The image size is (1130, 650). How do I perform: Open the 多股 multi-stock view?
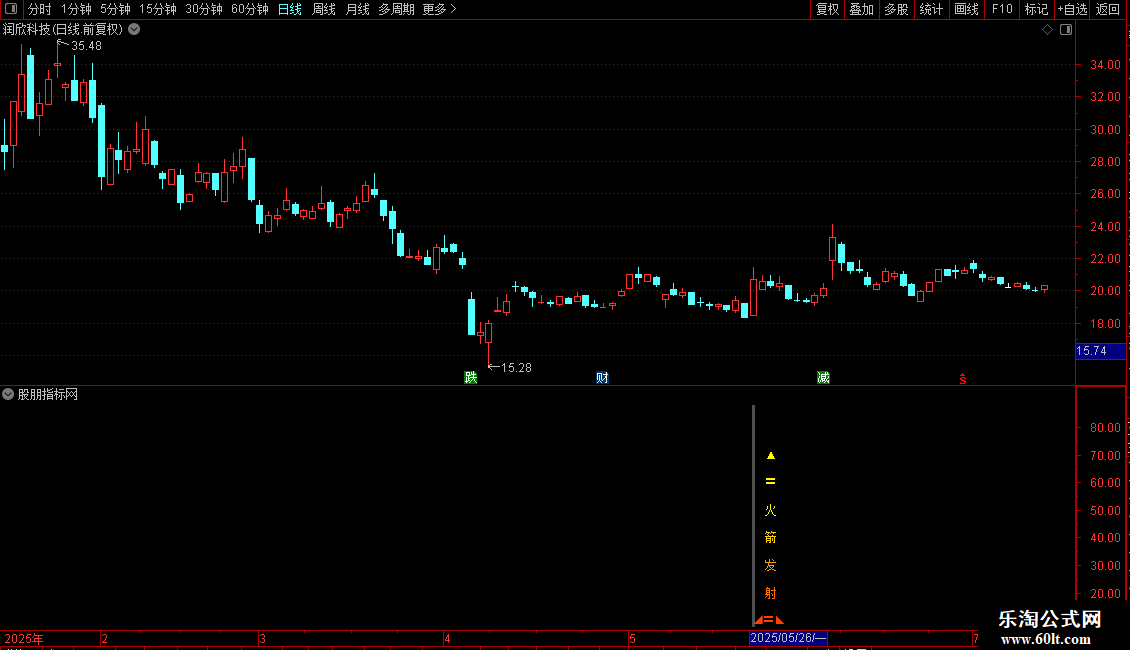pos(896,9)
